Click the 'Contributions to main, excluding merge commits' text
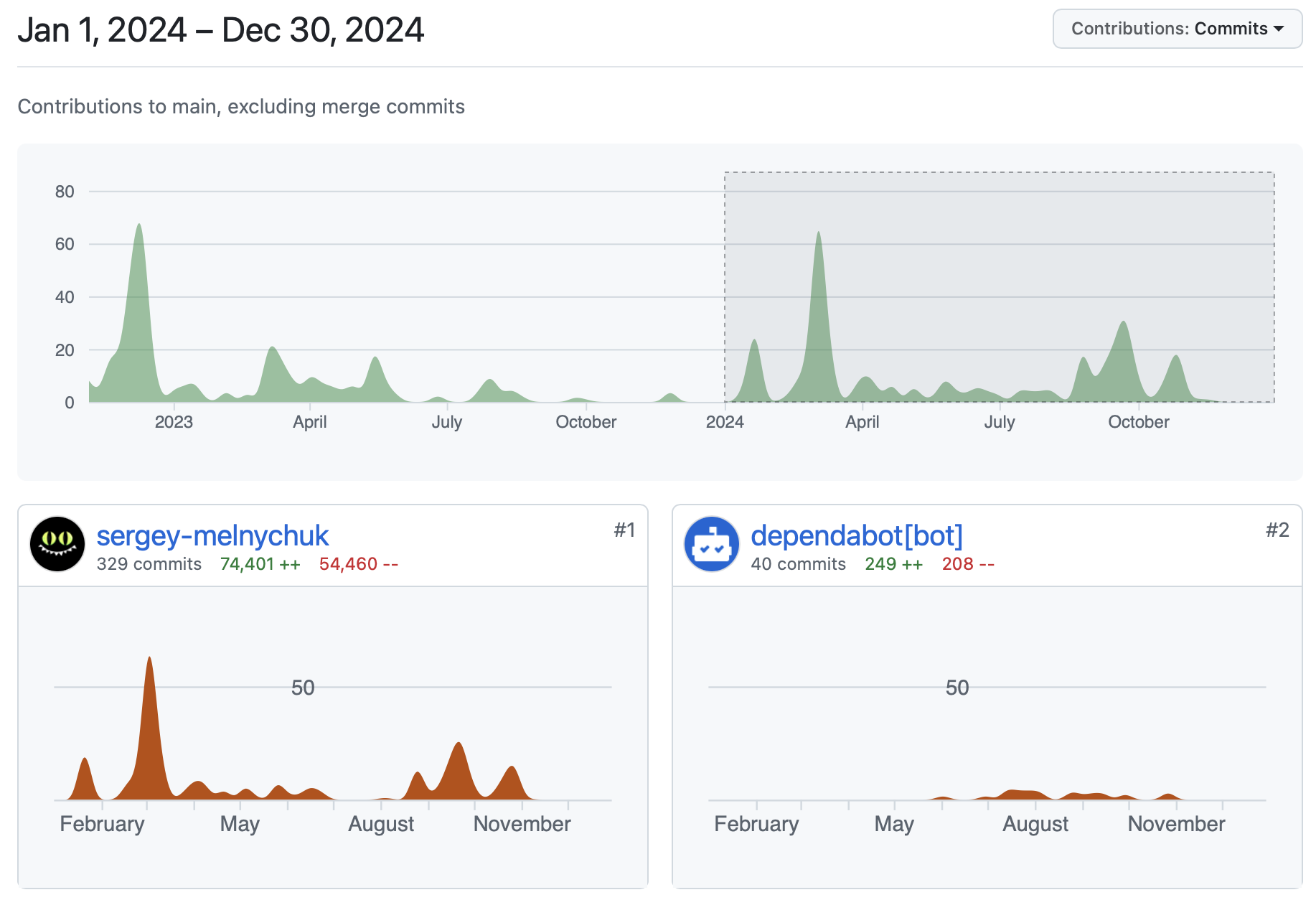 [x=241, y=106]
